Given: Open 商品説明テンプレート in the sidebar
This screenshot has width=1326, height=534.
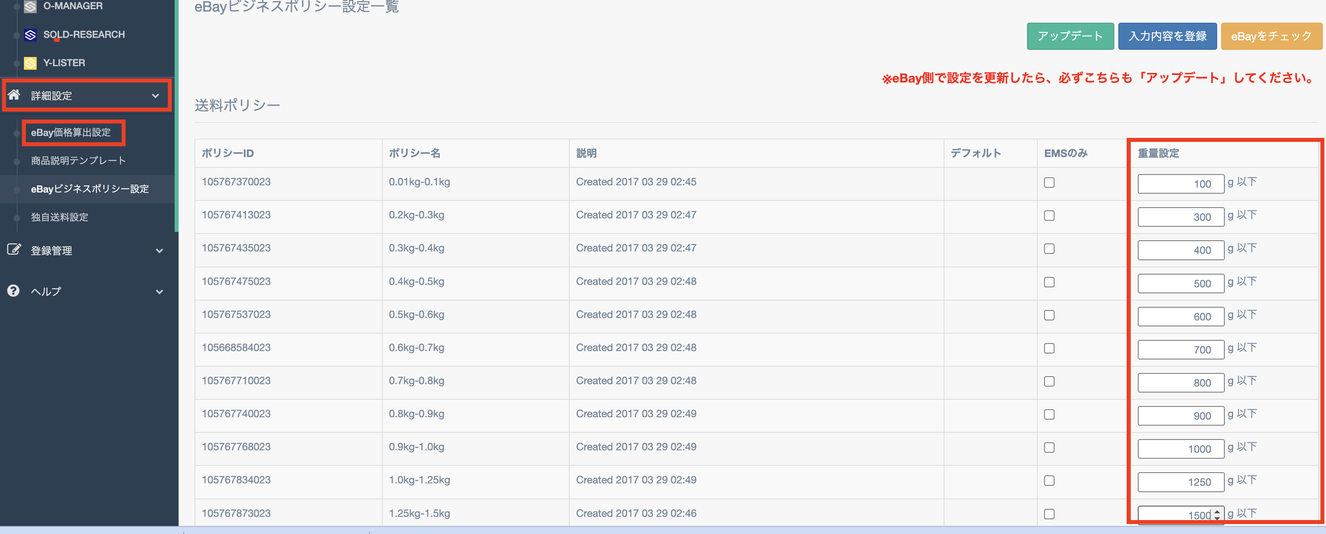Looking at the screenshot, I should [x=78, y=160].
